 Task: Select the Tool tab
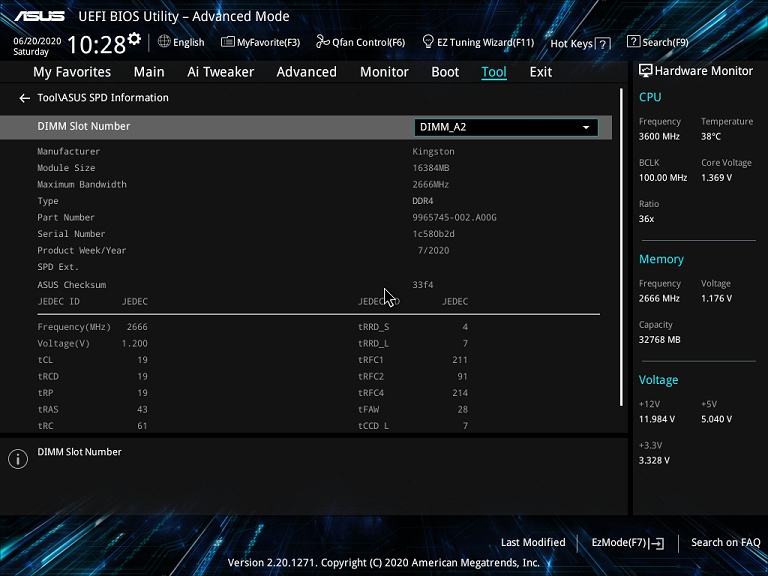[x=494, y=72]
